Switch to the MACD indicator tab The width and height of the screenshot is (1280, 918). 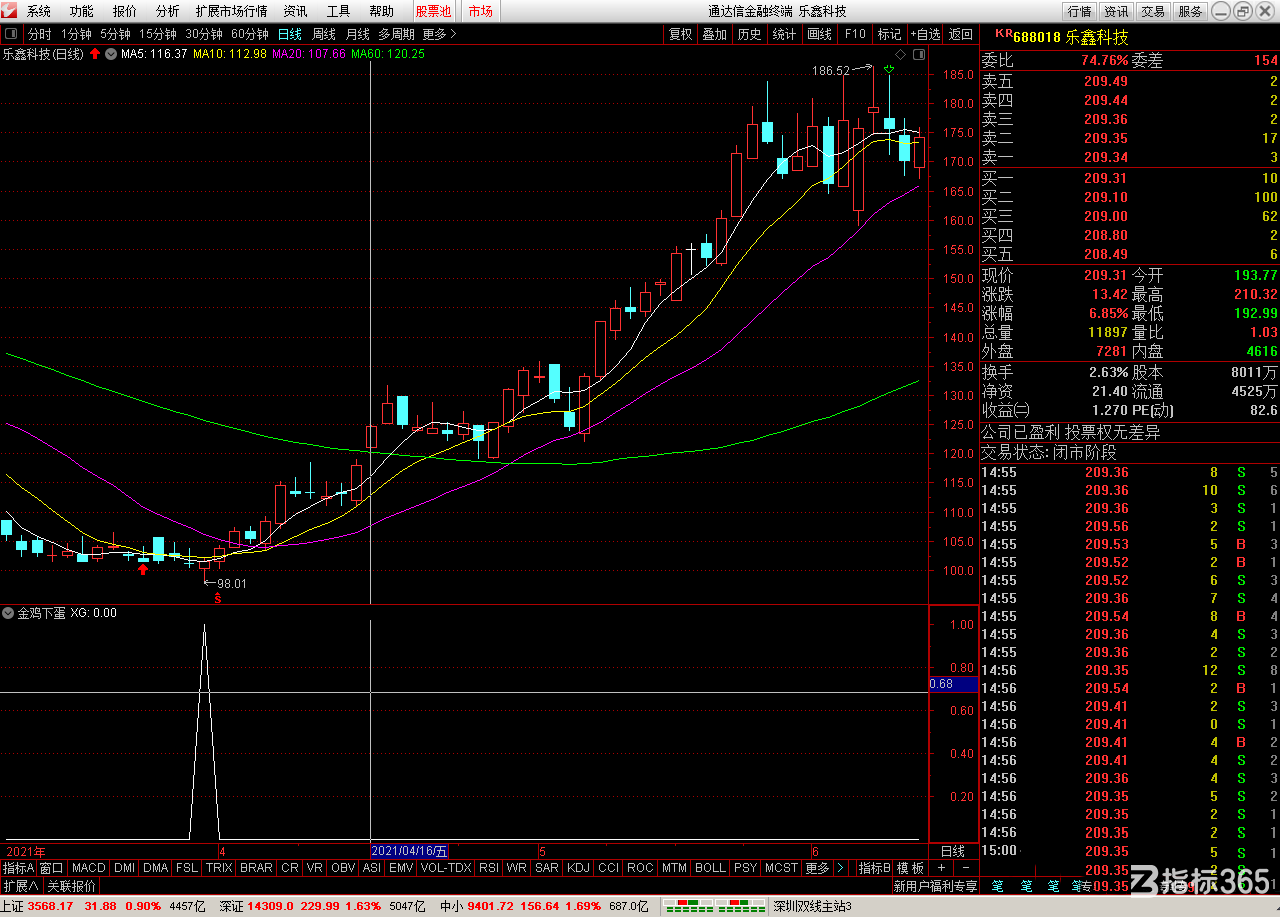[88, 868]
